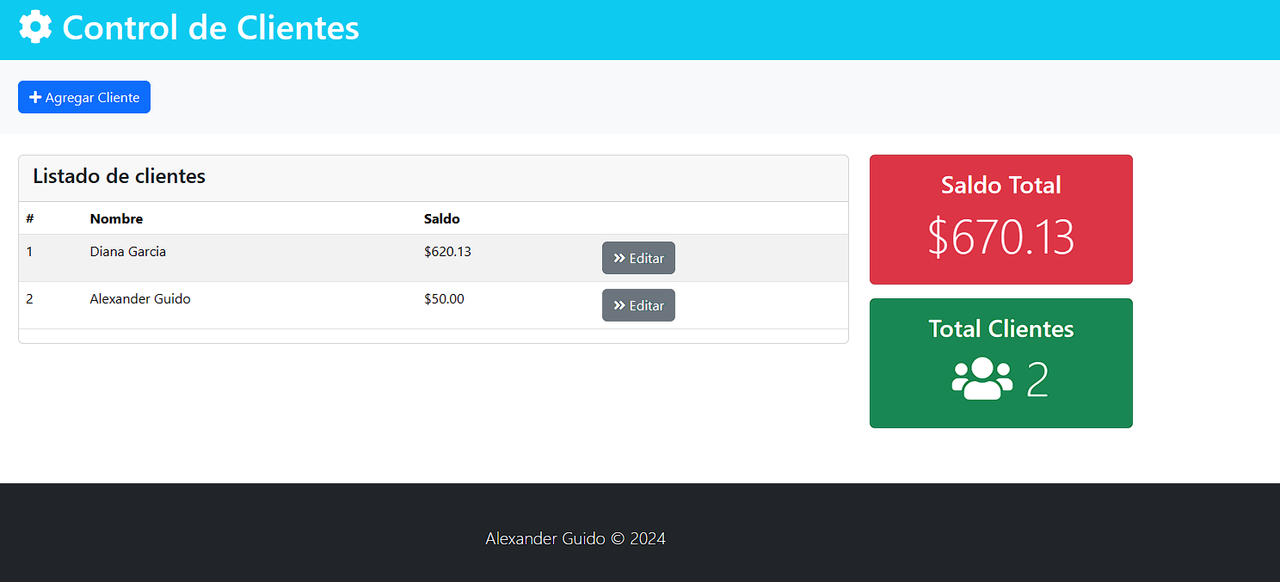Click row number 2 in the table
Viewport: 1280px width, 582px height.
pyautogui.click(x=29, y=299)
